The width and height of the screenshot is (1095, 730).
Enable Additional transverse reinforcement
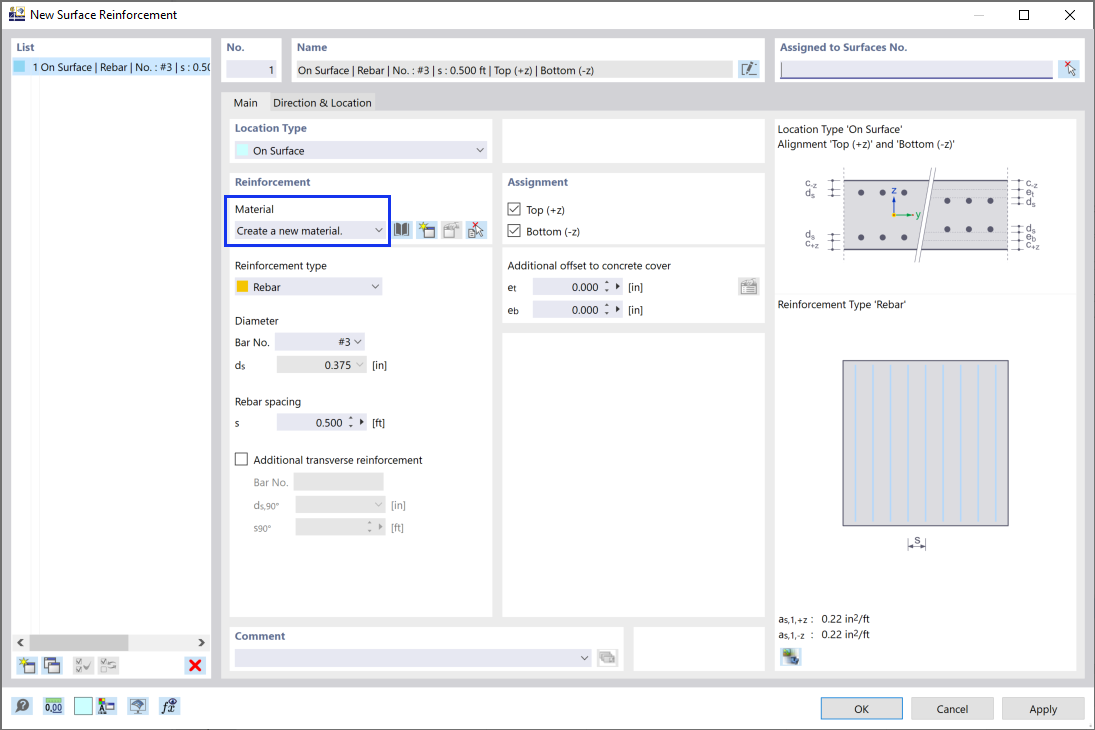241,458
